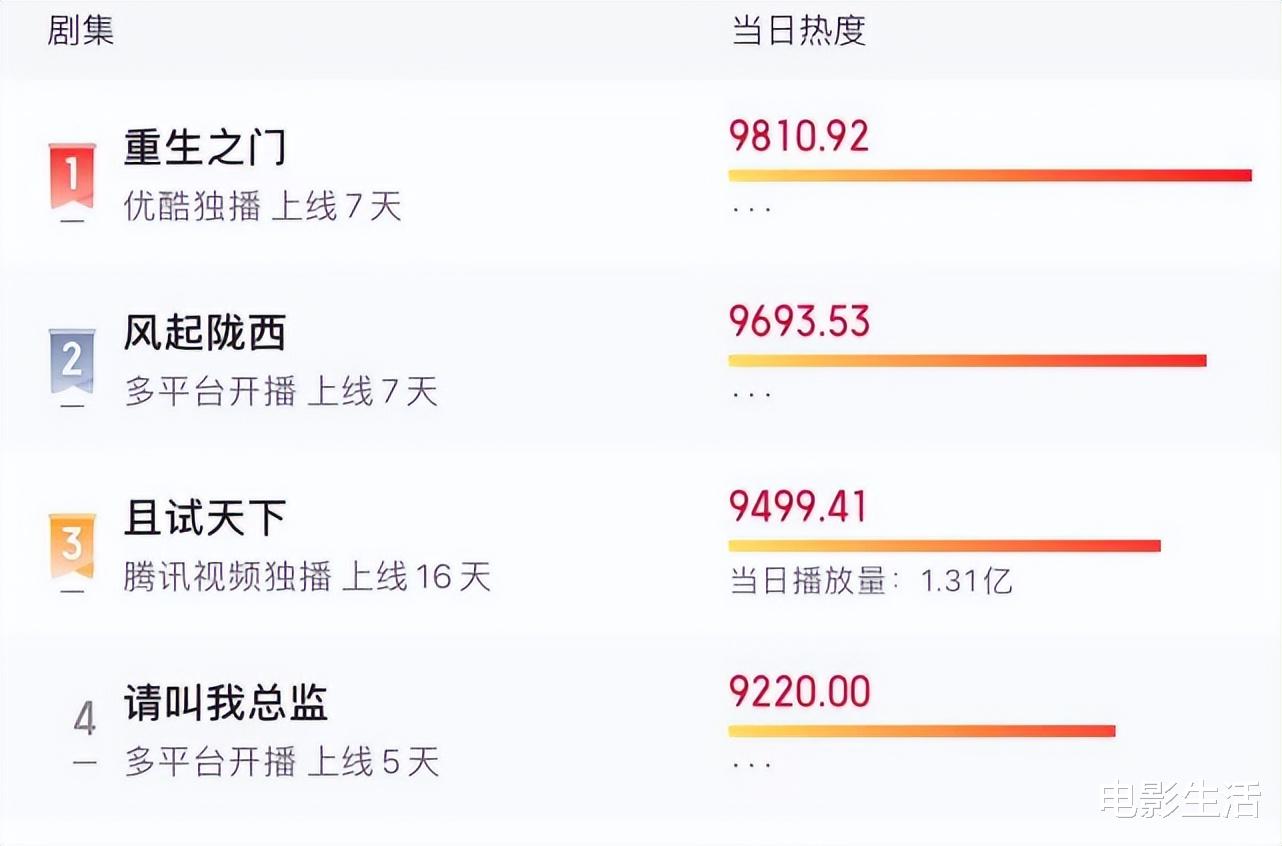The height and width of the screenshot is (846, 1282).
Task: Click the heat bar for 重生之门
Action: (x=990, y=176)
